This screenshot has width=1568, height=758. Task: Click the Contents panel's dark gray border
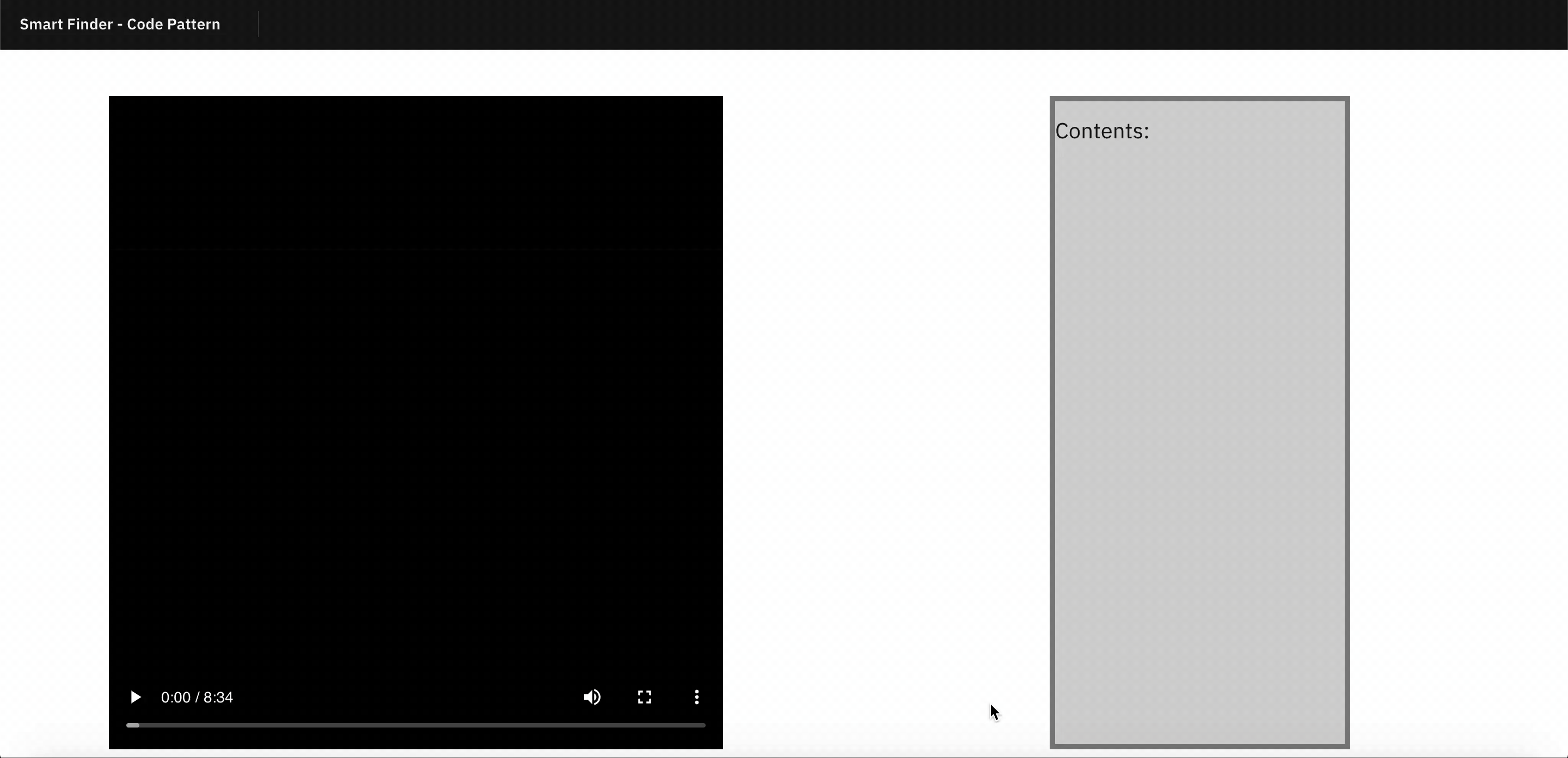pyautogui.click(x=1052, y=426)
